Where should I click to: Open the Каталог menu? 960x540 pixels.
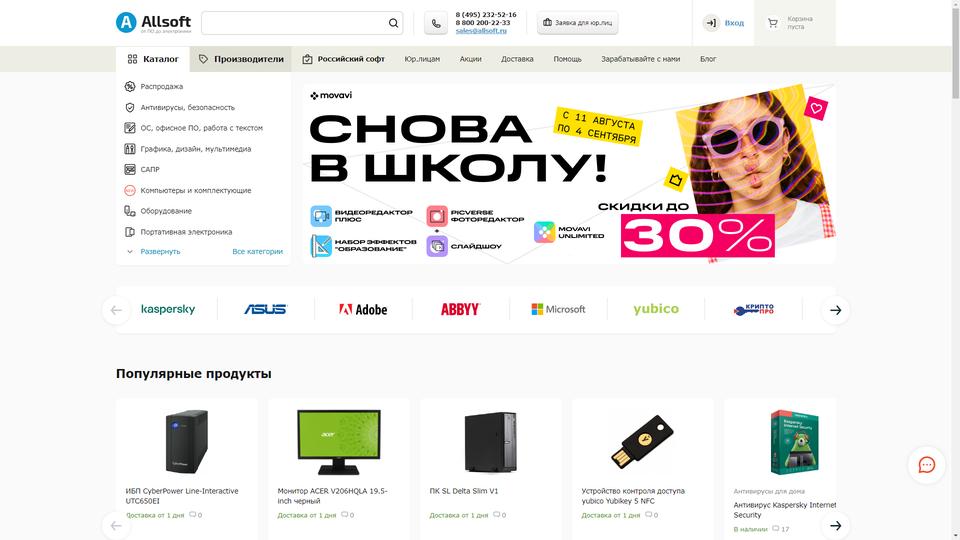[x=152, y=59]
